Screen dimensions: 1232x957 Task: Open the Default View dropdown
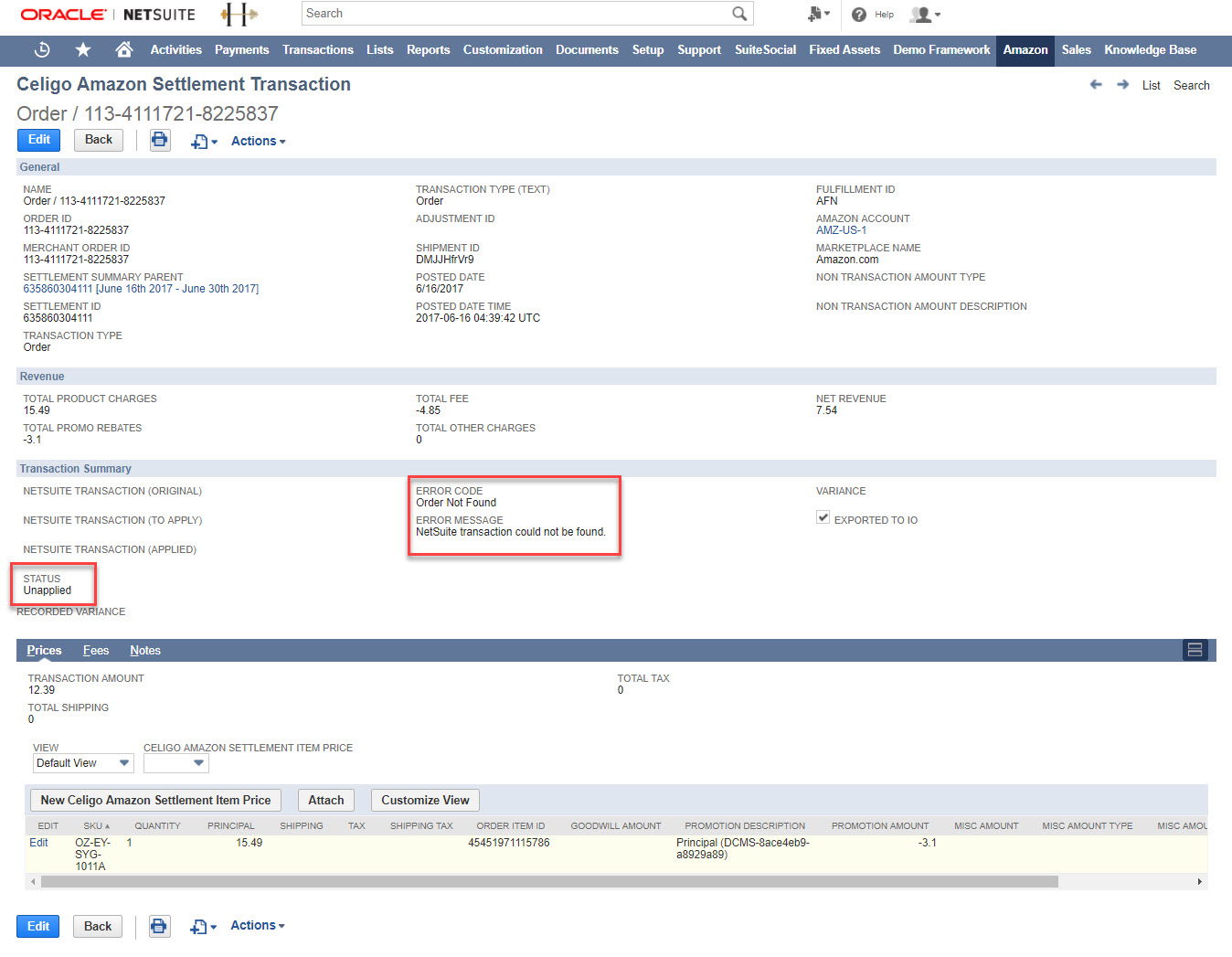point(83,763)
